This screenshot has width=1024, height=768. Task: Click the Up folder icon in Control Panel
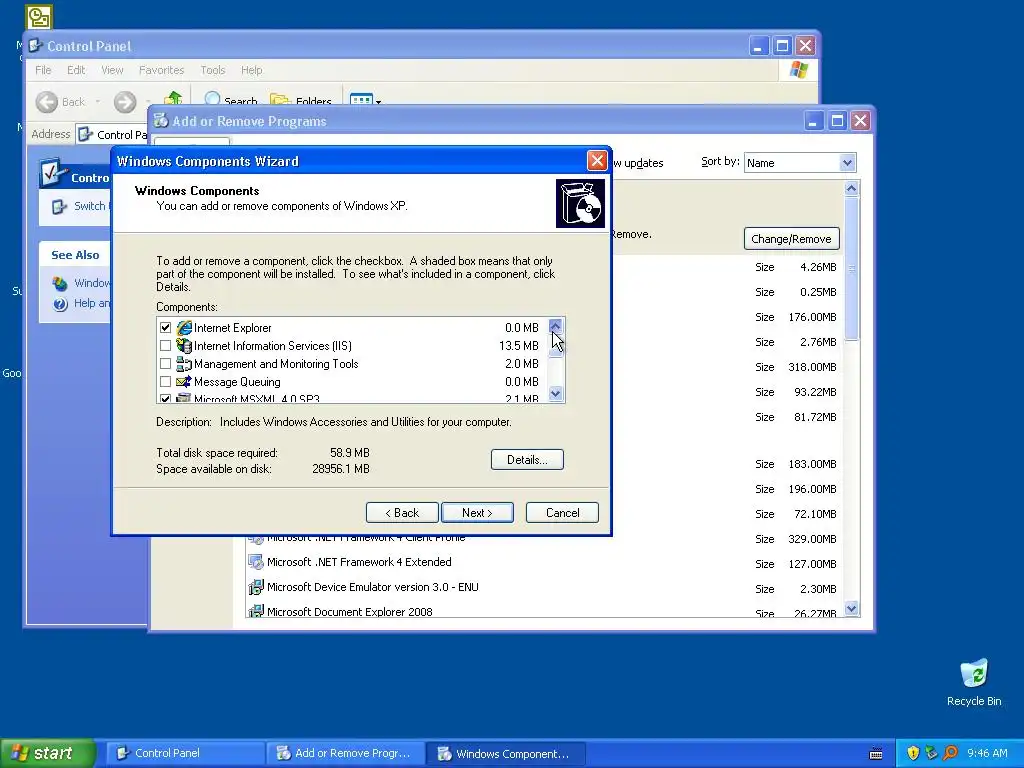173,99
